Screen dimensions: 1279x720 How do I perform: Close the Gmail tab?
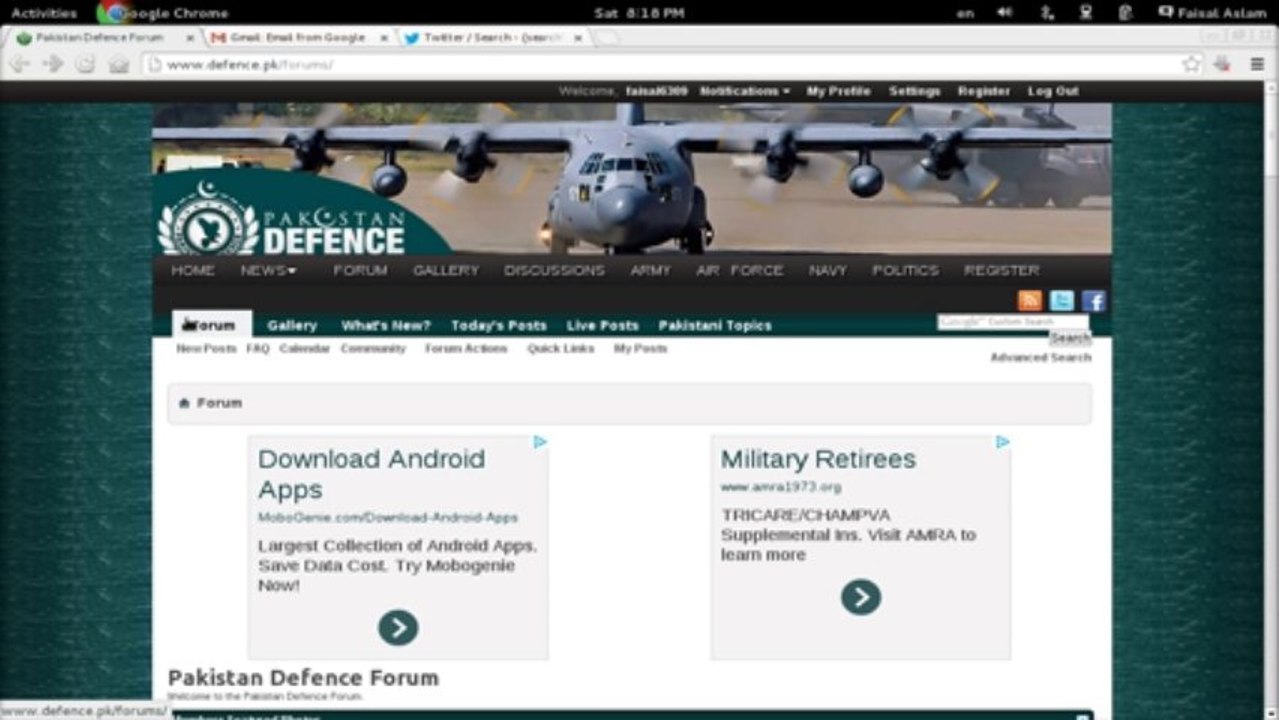[384, 38]
